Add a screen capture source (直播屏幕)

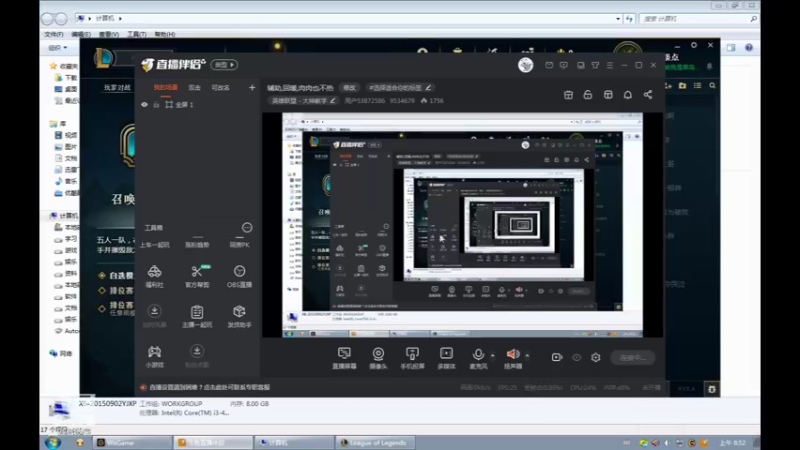click(344, 358)
